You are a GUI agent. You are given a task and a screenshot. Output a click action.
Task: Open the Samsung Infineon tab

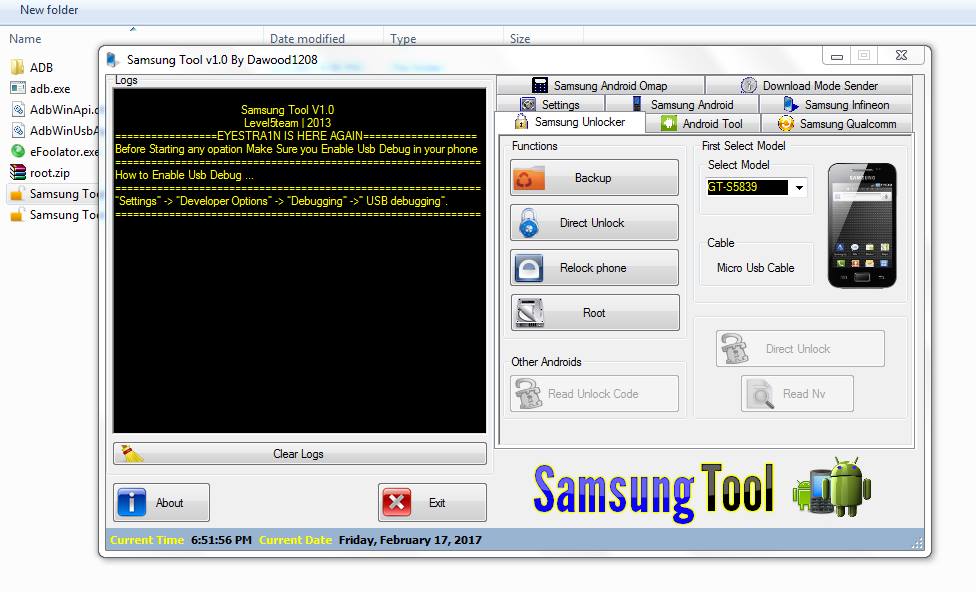[x=836, y=105]
